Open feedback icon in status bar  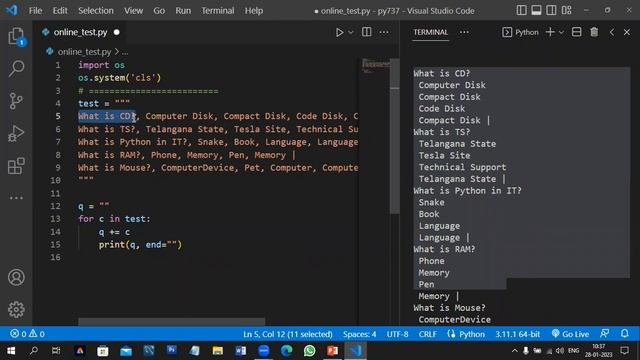tap(604, 333)
